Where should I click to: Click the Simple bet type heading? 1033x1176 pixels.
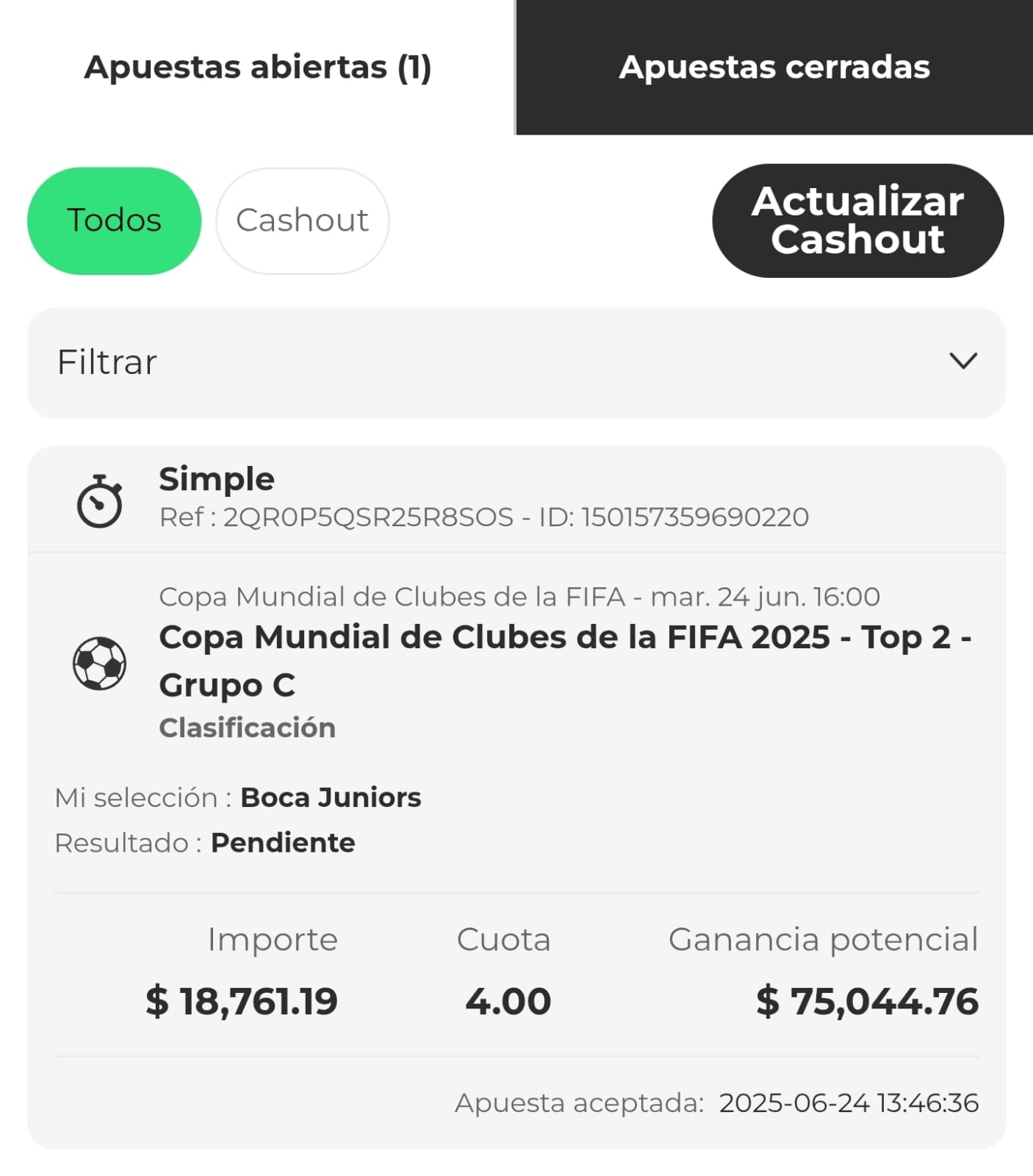coord(217,479)
